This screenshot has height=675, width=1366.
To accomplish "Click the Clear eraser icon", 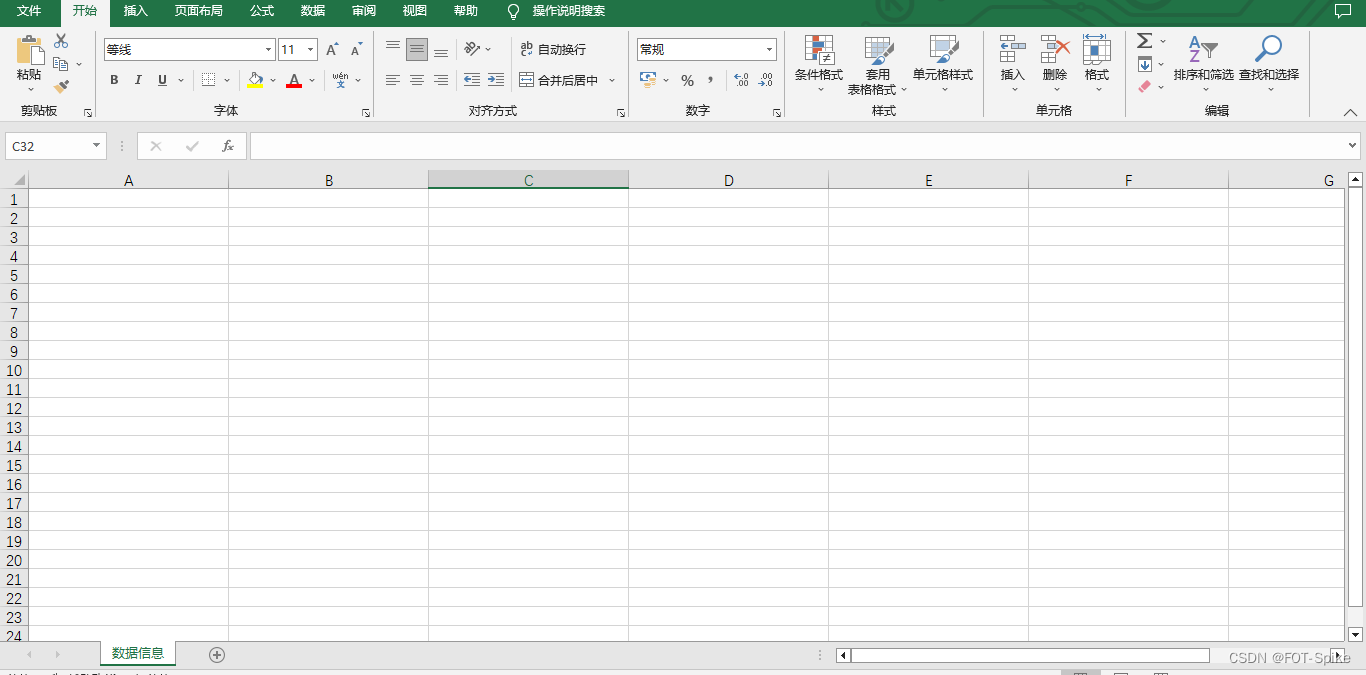I will [x=1145, y=87].
